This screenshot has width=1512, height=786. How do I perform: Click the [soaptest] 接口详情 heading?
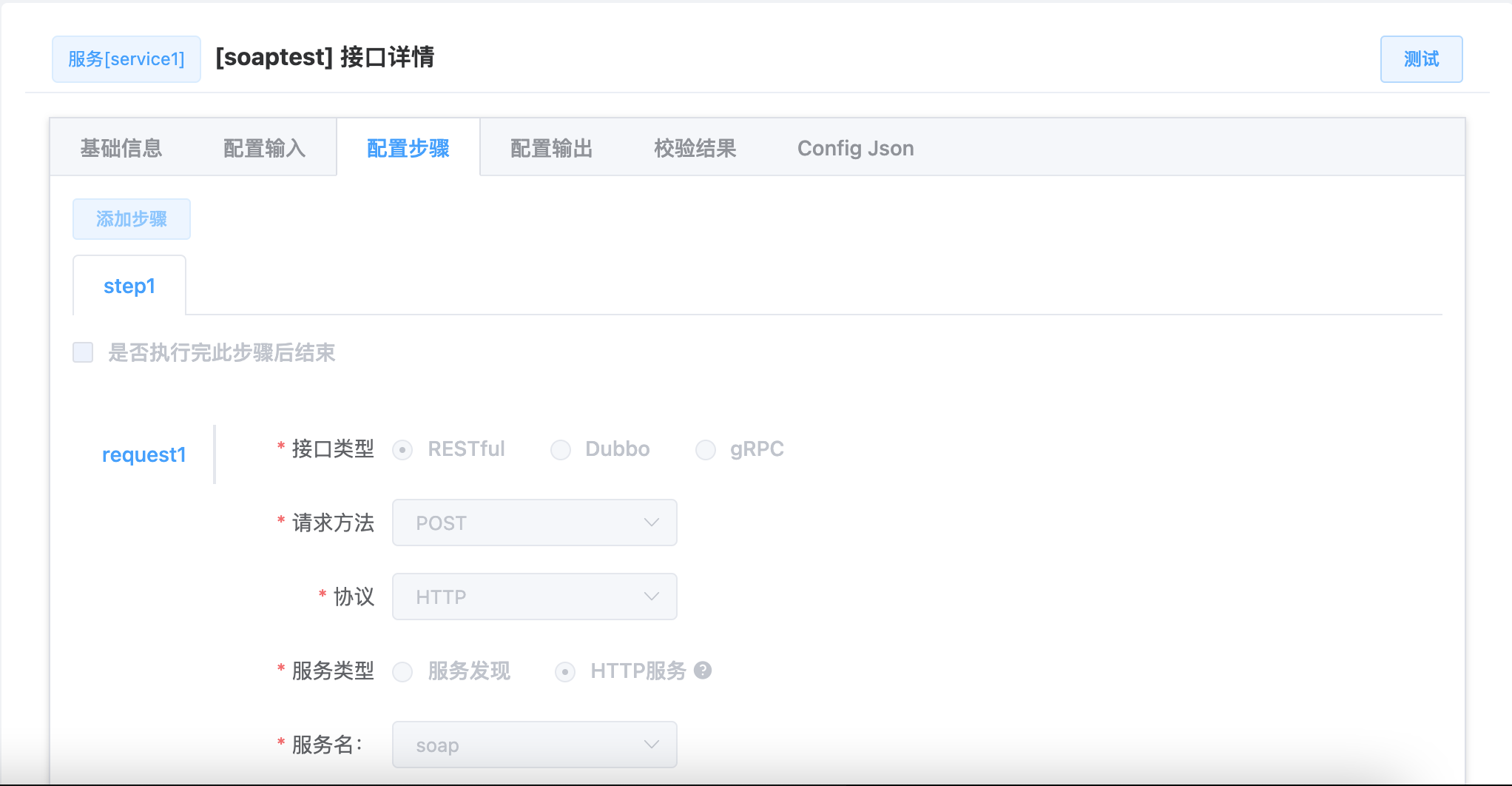coord(325,57)
